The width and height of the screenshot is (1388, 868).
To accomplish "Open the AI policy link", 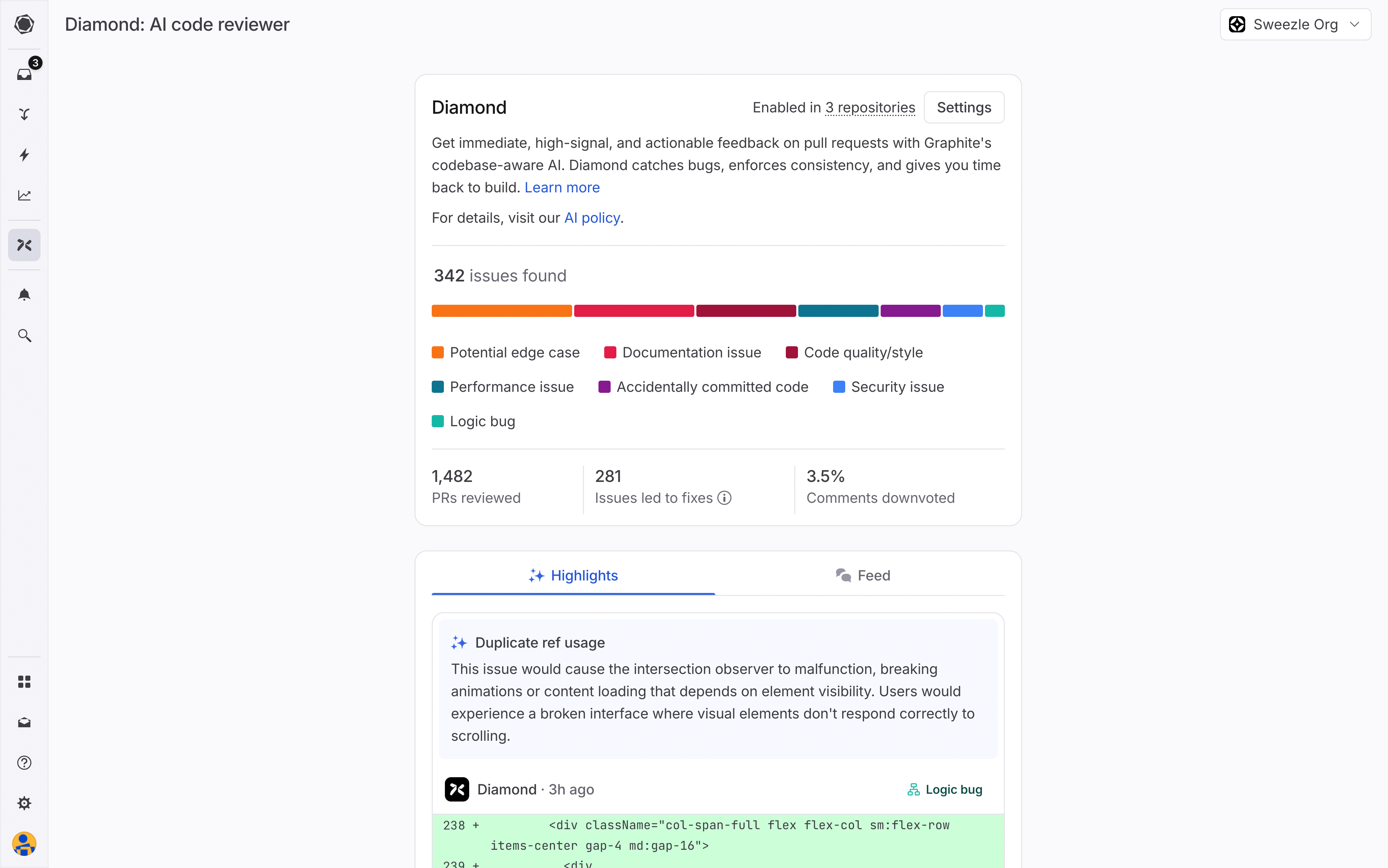I will tap(592, 218).
